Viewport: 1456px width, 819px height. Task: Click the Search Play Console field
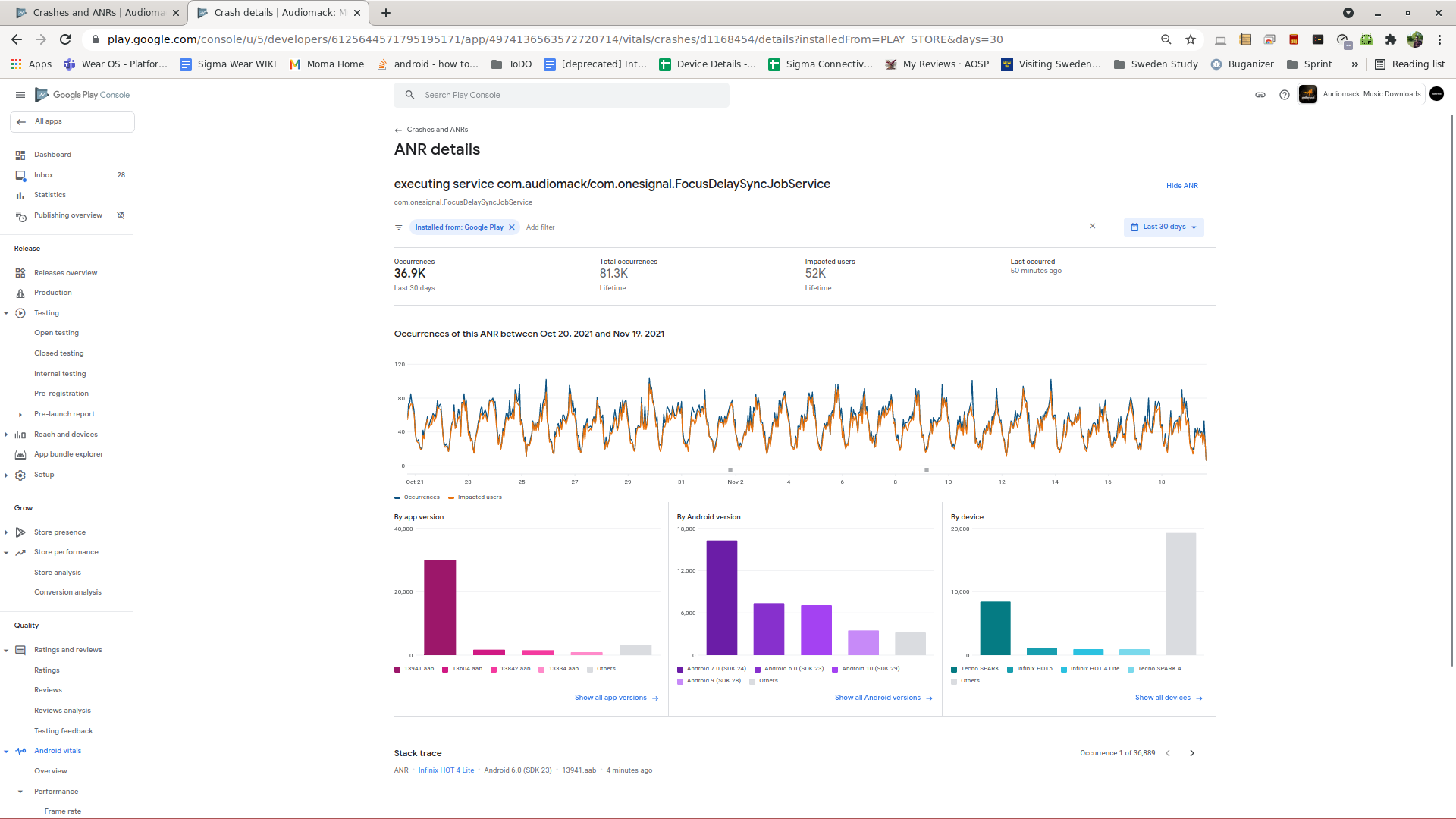point(561,95)
